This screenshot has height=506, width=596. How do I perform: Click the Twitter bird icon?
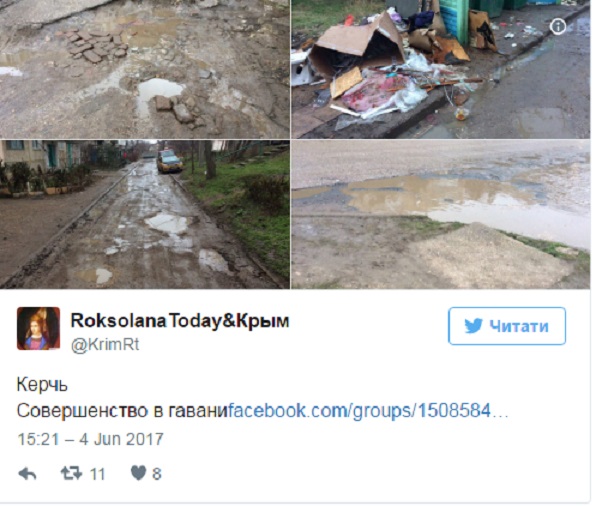[473, 326]
